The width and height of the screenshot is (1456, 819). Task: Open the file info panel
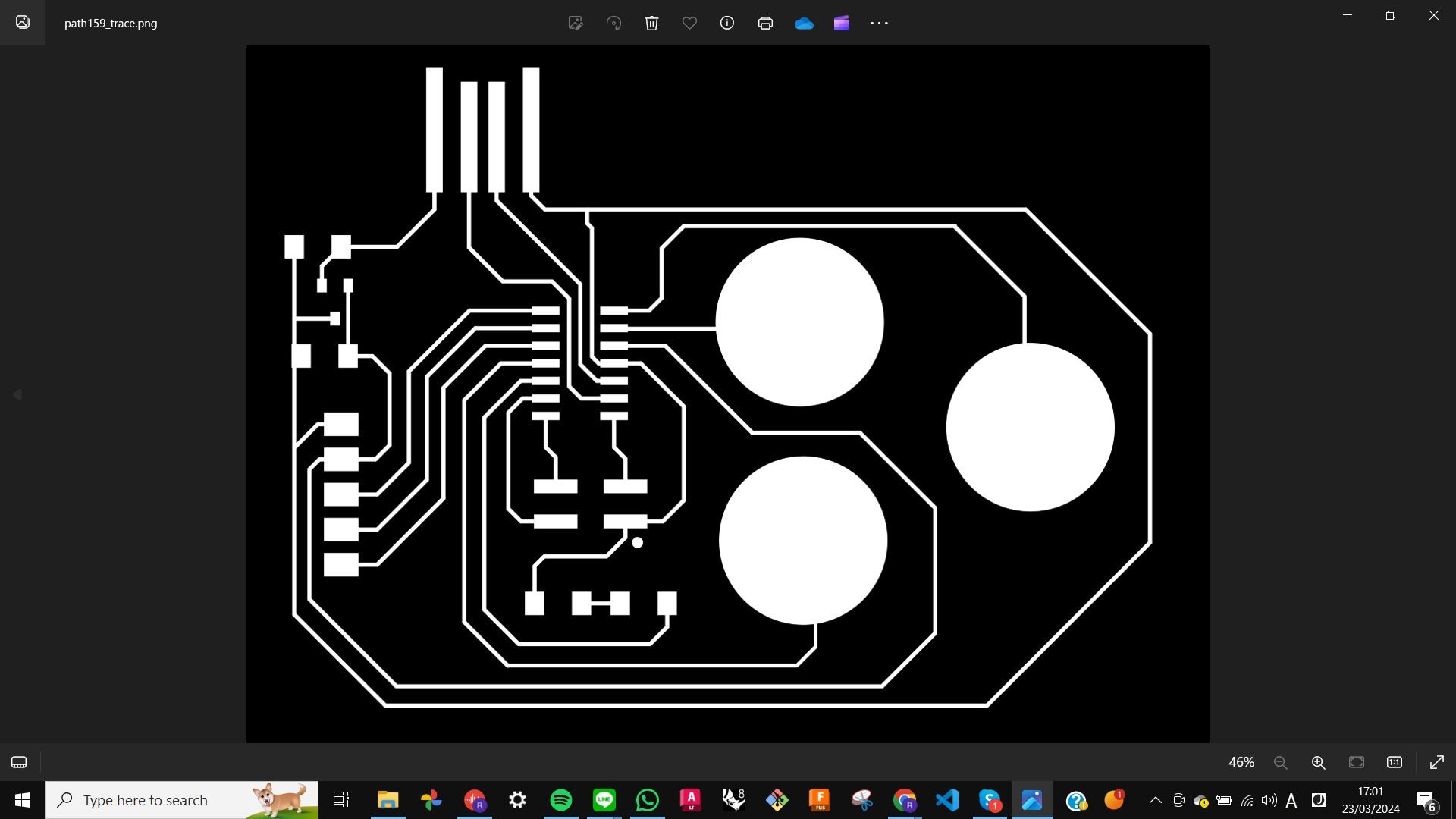(727, 23)
